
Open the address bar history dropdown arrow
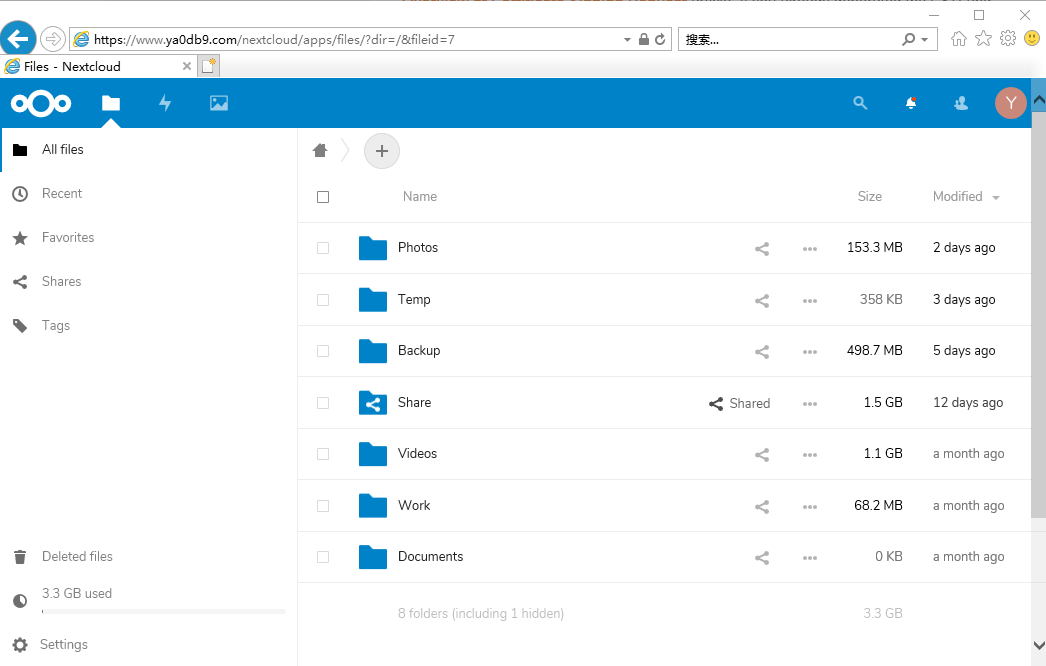tap(627, 40)
